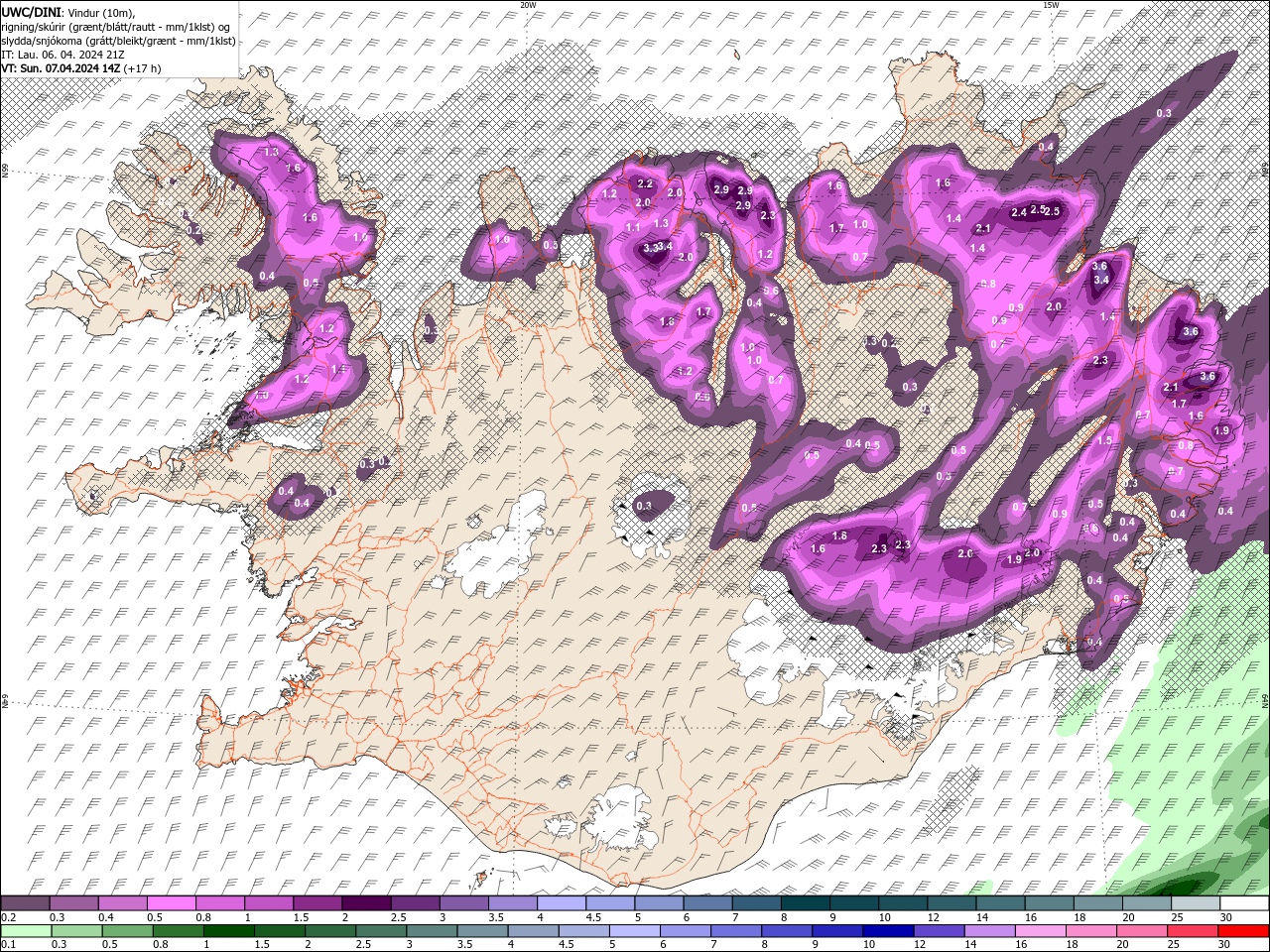Click the bright pink swatch above upper-row '0.5'

171,903
